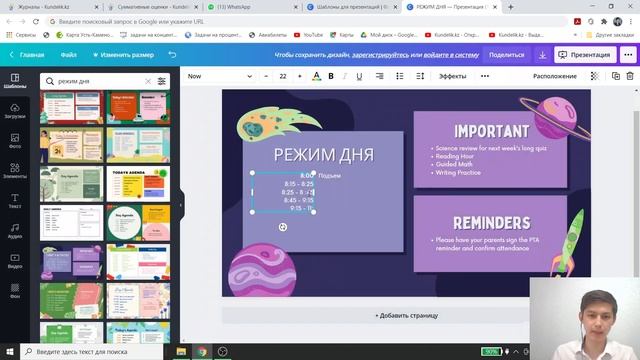This screenshot has height=360, width=640.
Task: Clear the template search with the X icon
Action: tap(148, 81)
